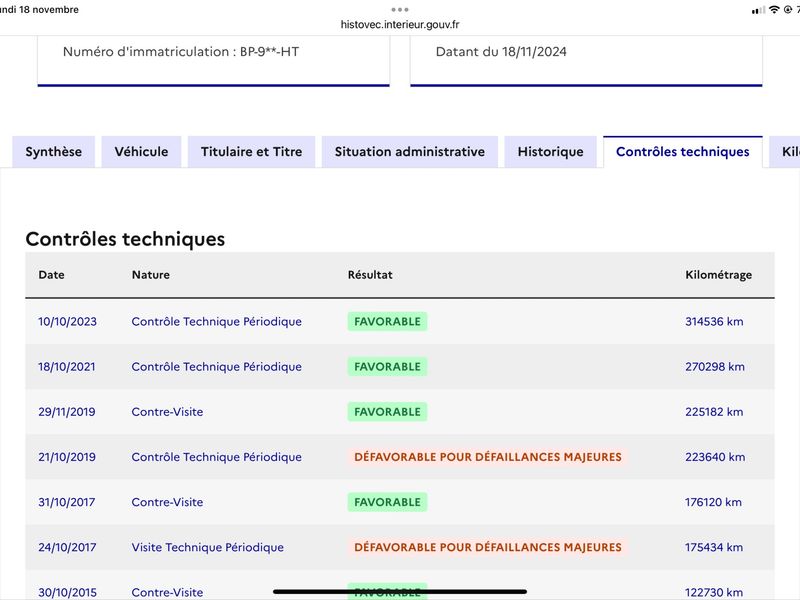This screenshot has height=600, width=800.
Task: Click the DÉFAVORABLE badge for 21/10/2019
Action: (x=488, y=457)
